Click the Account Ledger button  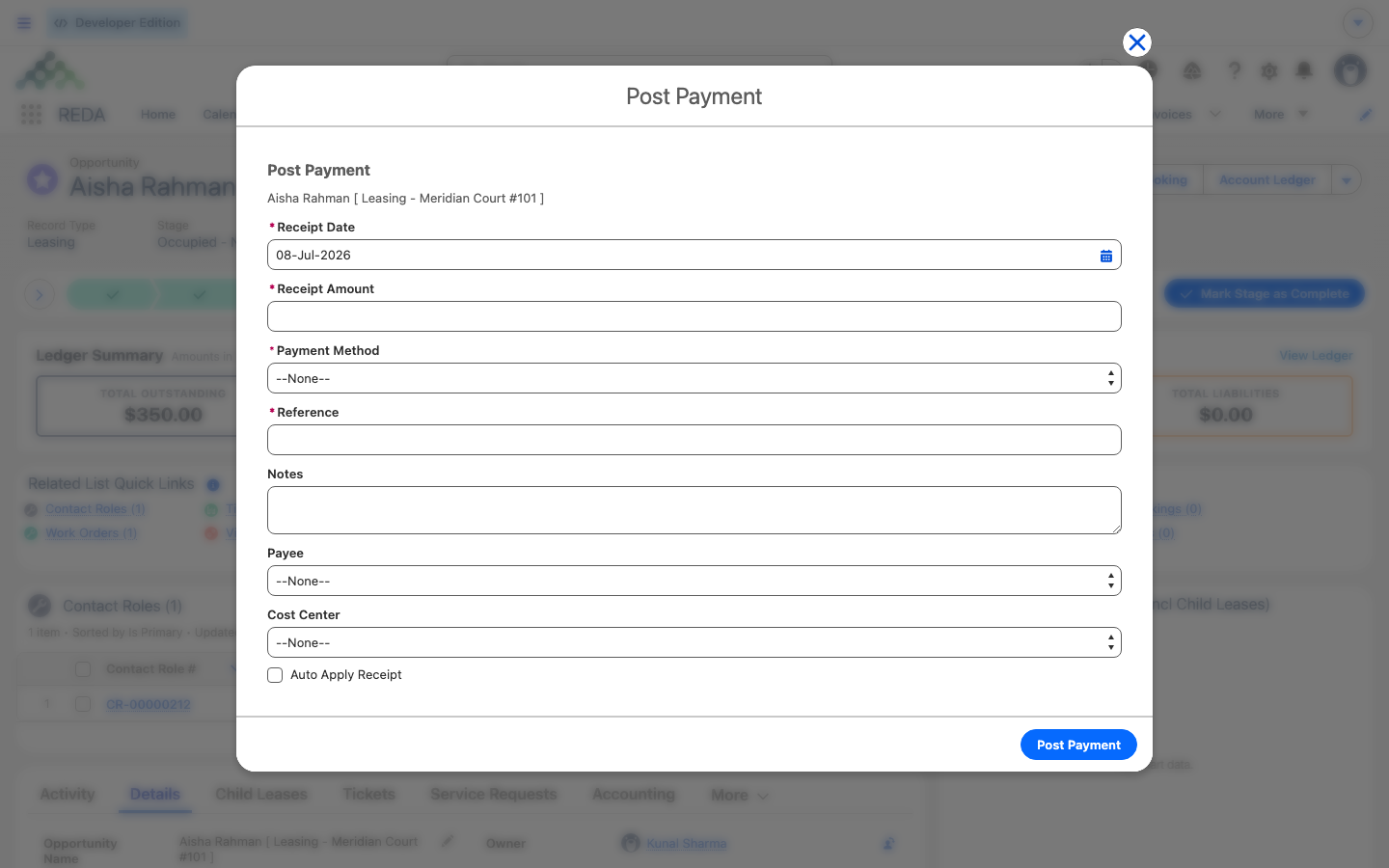pyautogui.click(x=1266, y=180)
